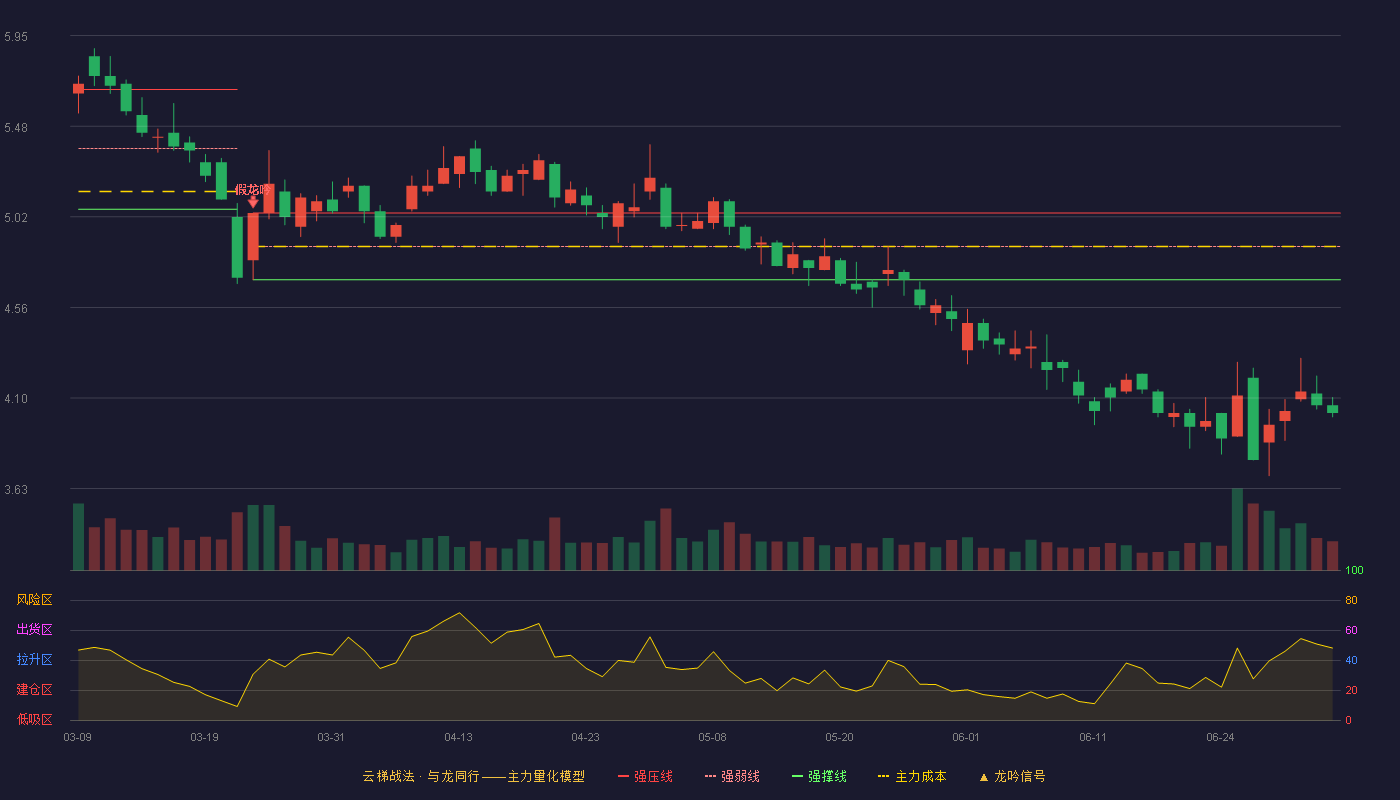Click the 龙吟信号 triangle legend entry
The height and width of the screenshot is (800, 1400).
1012,776
